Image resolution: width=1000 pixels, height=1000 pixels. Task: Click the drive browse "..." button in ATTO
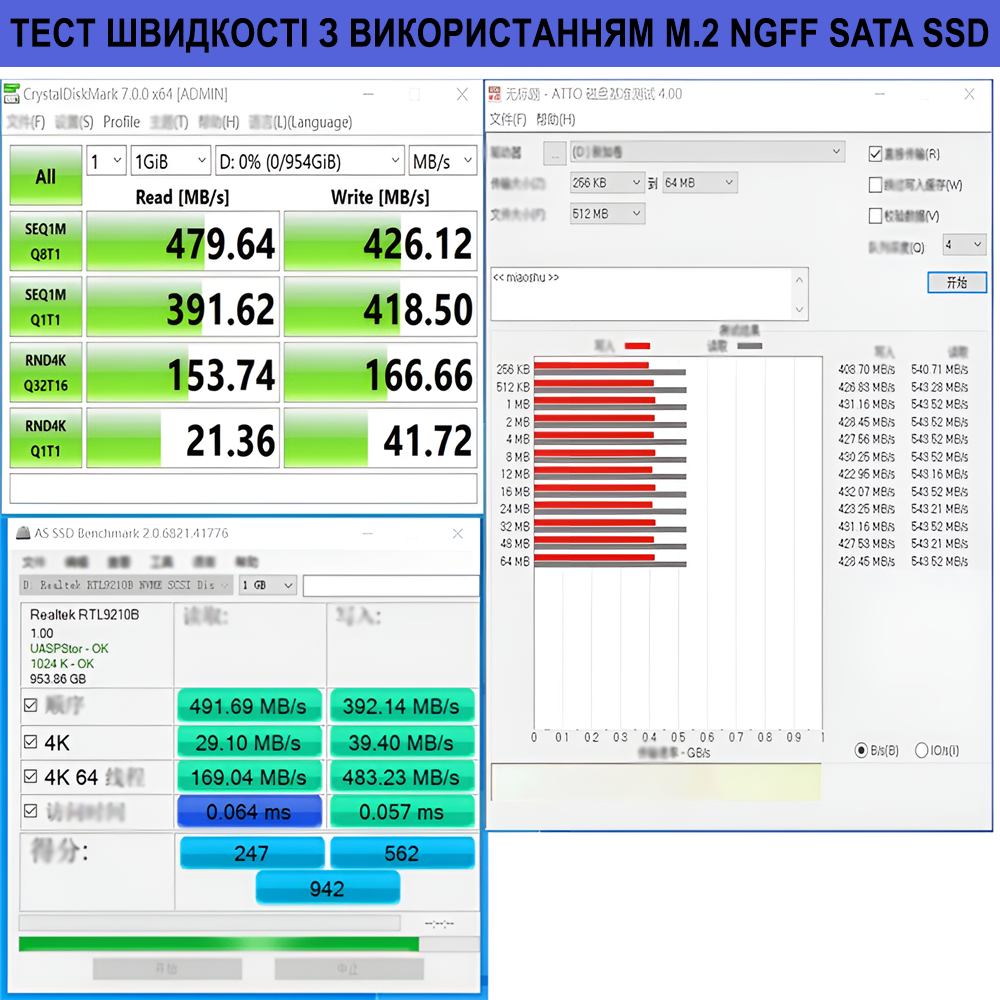tap(554, 152)
